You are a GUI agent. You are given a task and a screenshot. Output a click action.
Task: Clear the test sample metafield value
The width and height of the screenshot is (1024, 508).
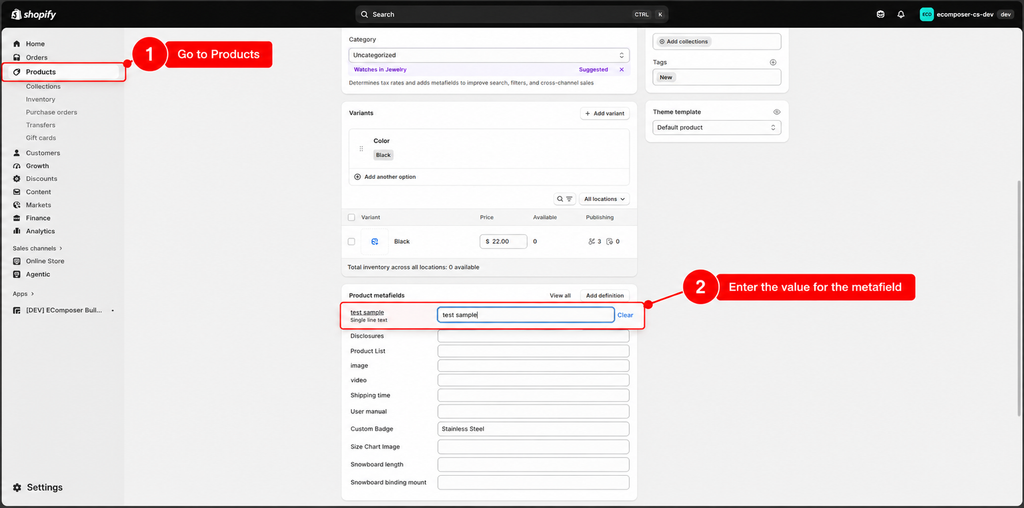pos(625,315)
